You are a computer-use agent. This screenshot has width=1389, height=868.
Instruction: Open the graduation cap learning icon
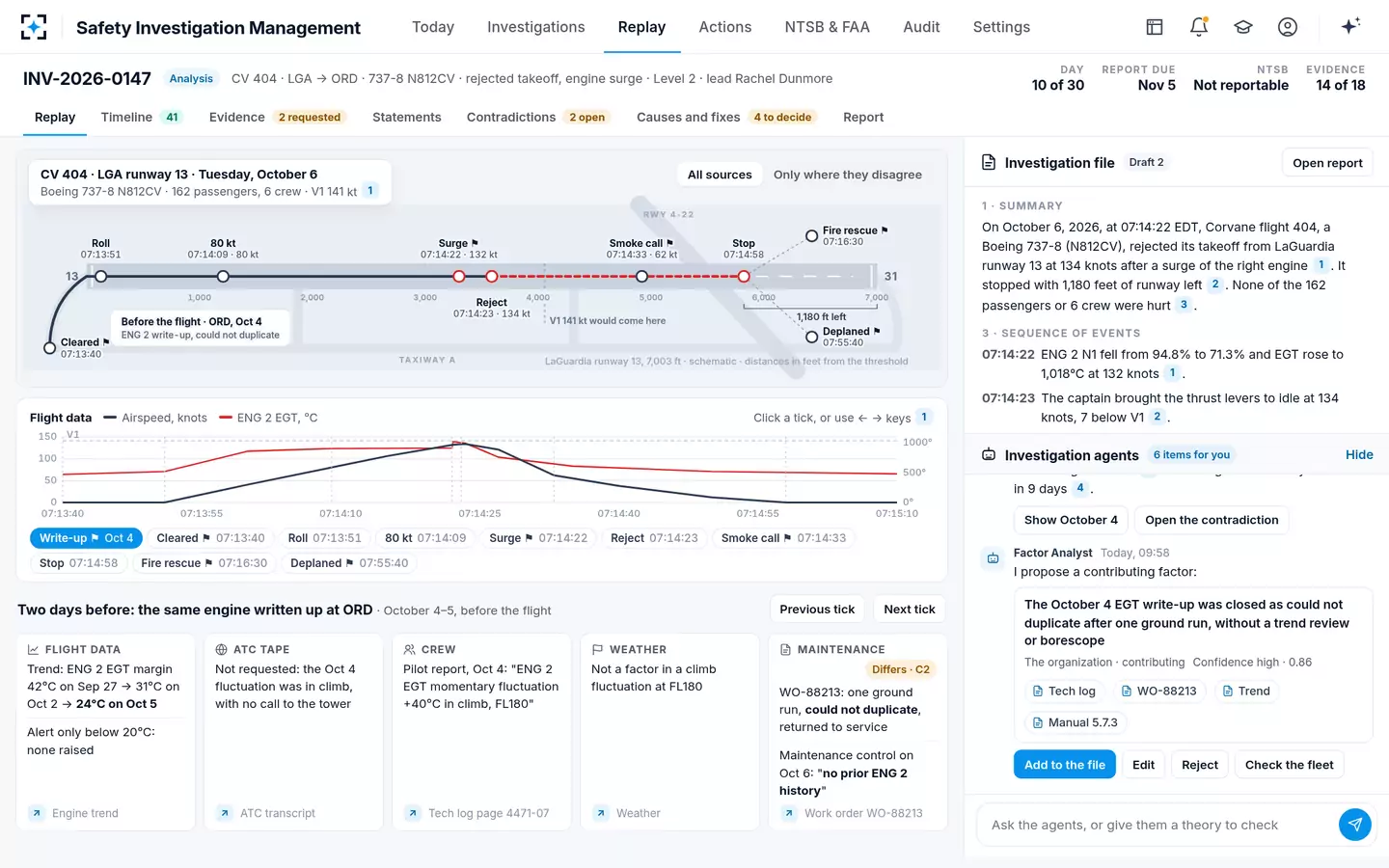[x=1243, y=27]
